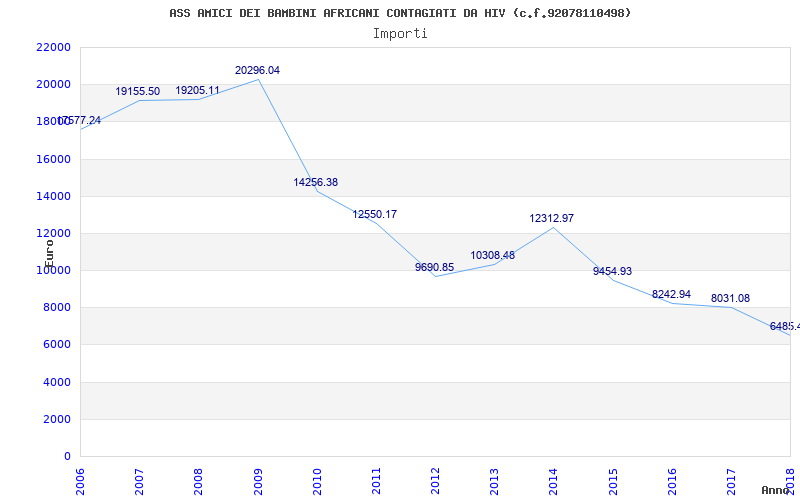Select the x-axis year 2012

[435, 481]
